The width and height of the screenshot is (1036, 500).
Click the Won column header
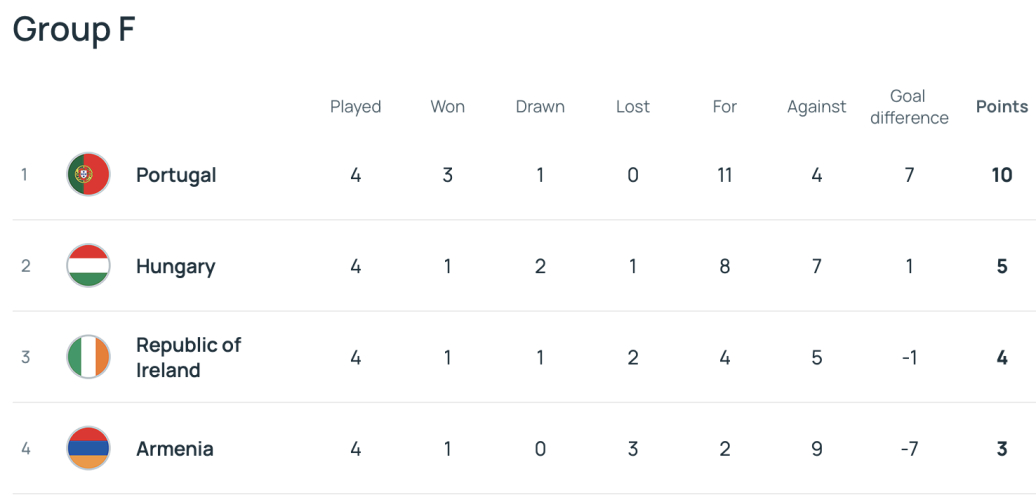point(447,106)
